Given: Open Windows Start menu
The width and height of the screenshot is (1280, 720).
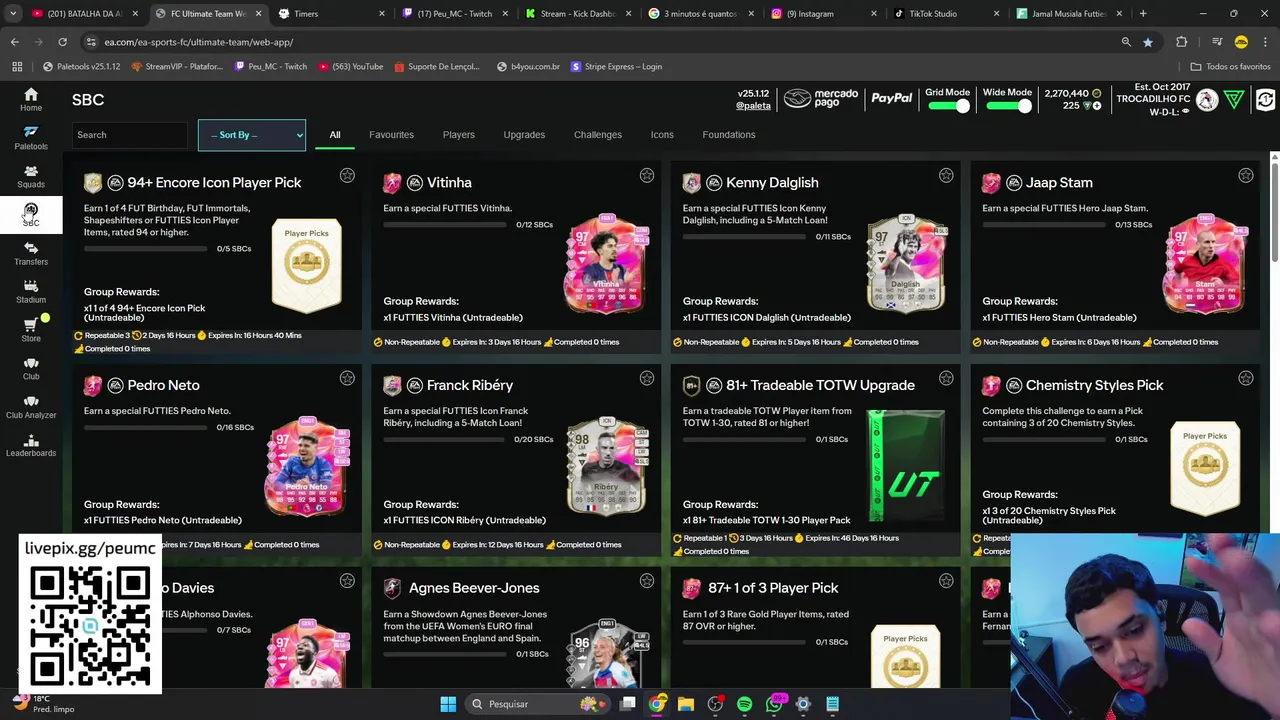Looking at the screenshot, I should pos(448,704).
